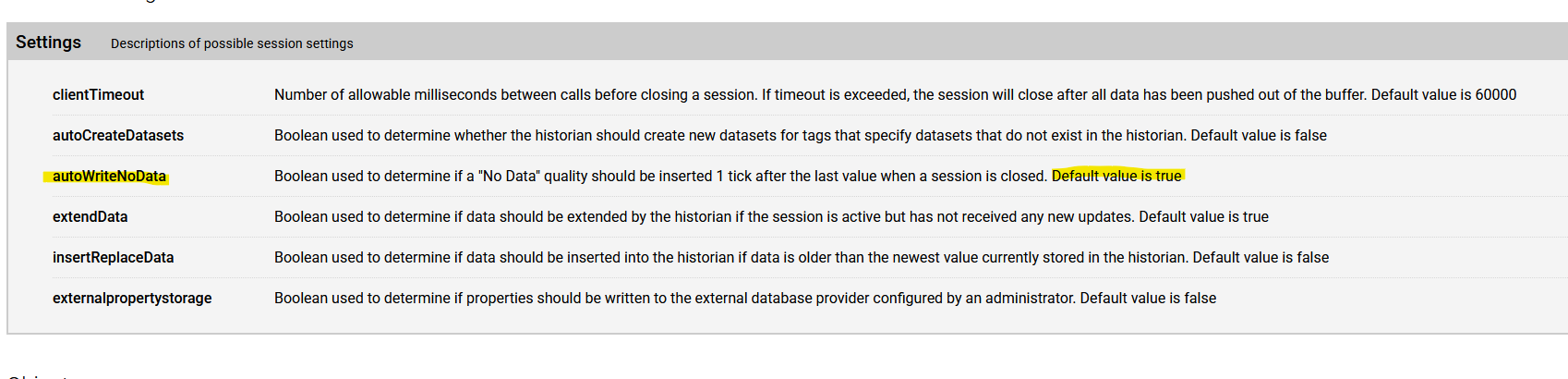Click 'Default value is false' in insertReplaceData row
The width and height of the screenshot is (1568, 379).
pyautogui.click(x=1260, y=258)
